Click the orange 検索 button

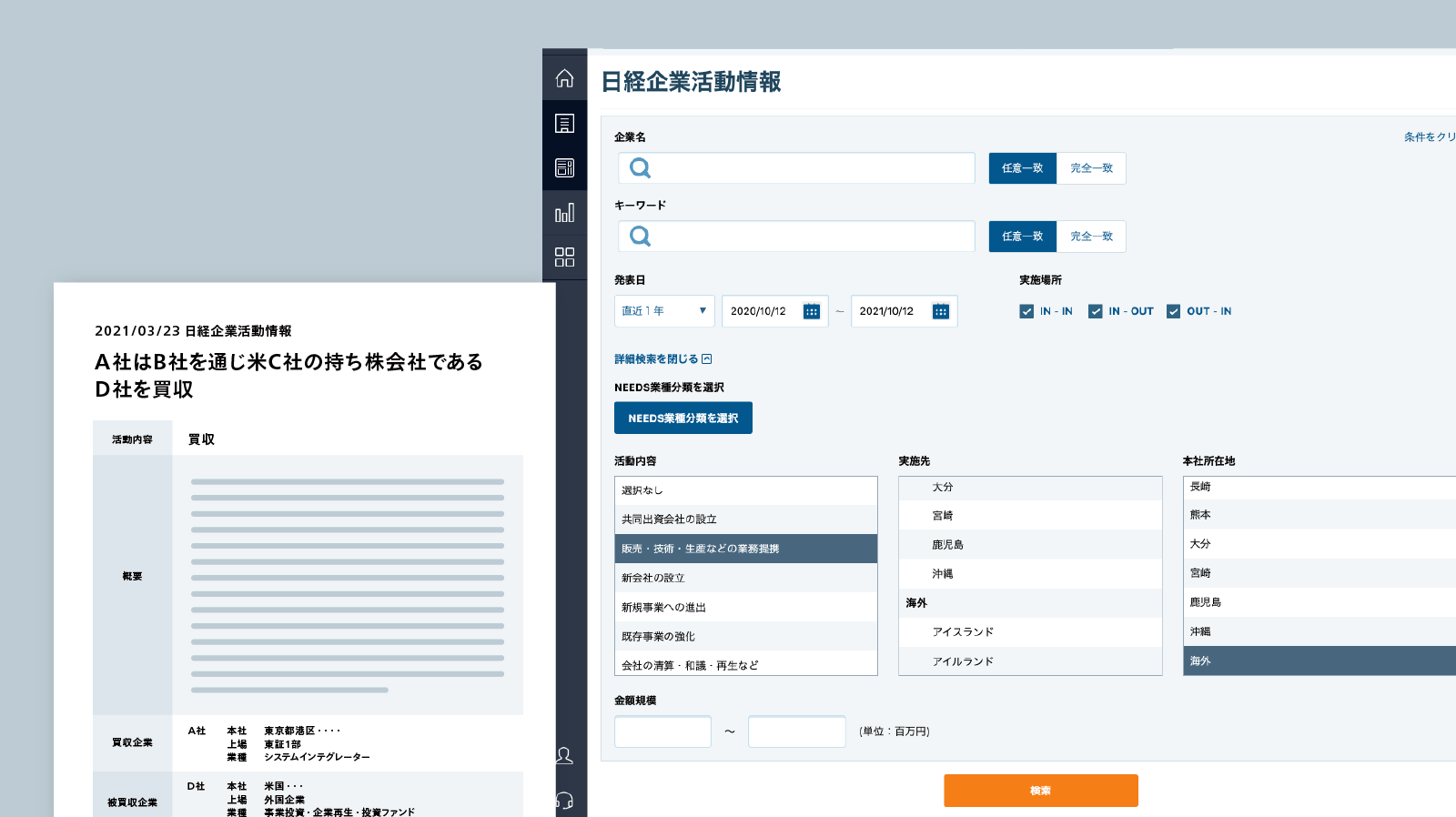coord(1041,791)
